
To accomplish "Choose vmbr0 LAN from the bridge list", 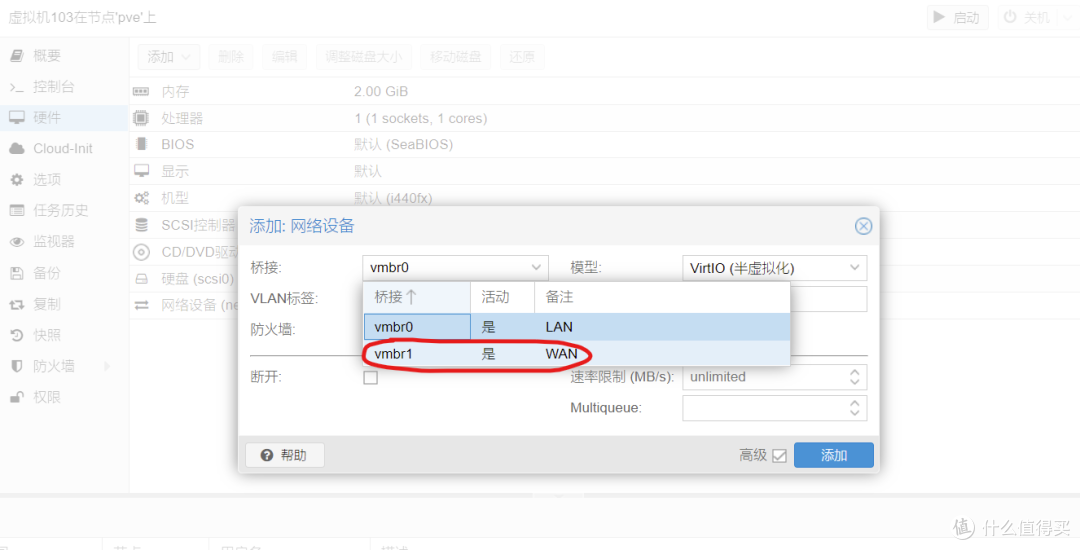I will click(577, 327).
